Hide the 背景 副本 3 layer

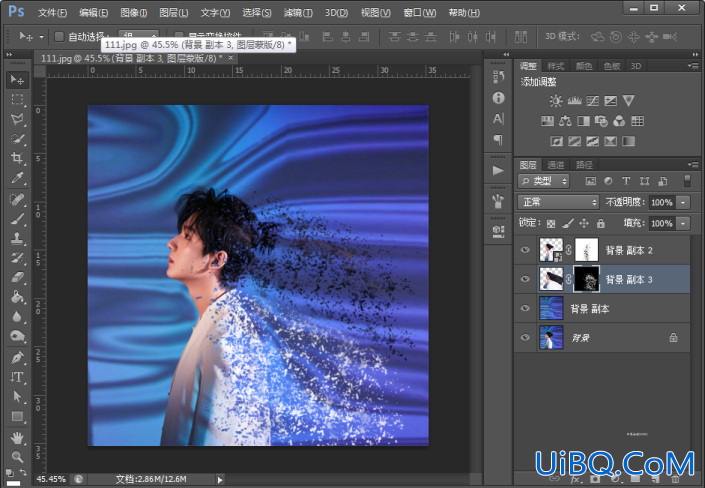pos(525,279)
